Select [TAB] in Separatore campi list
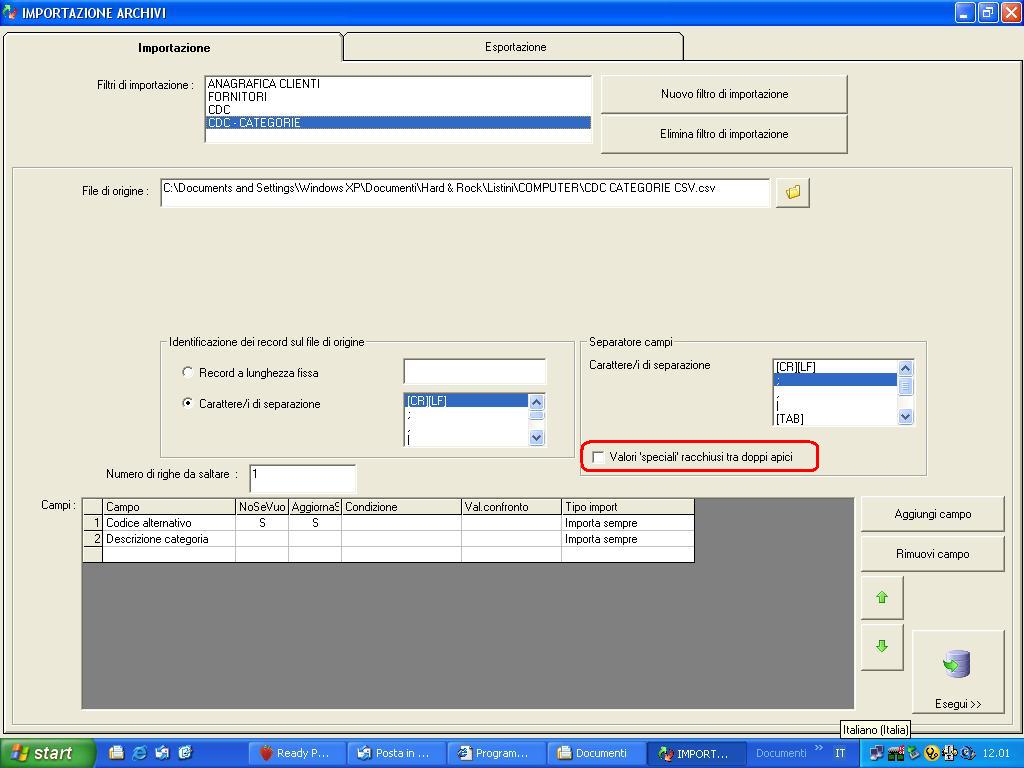Screen dimensions: 1024x768 tap(835, 419)
